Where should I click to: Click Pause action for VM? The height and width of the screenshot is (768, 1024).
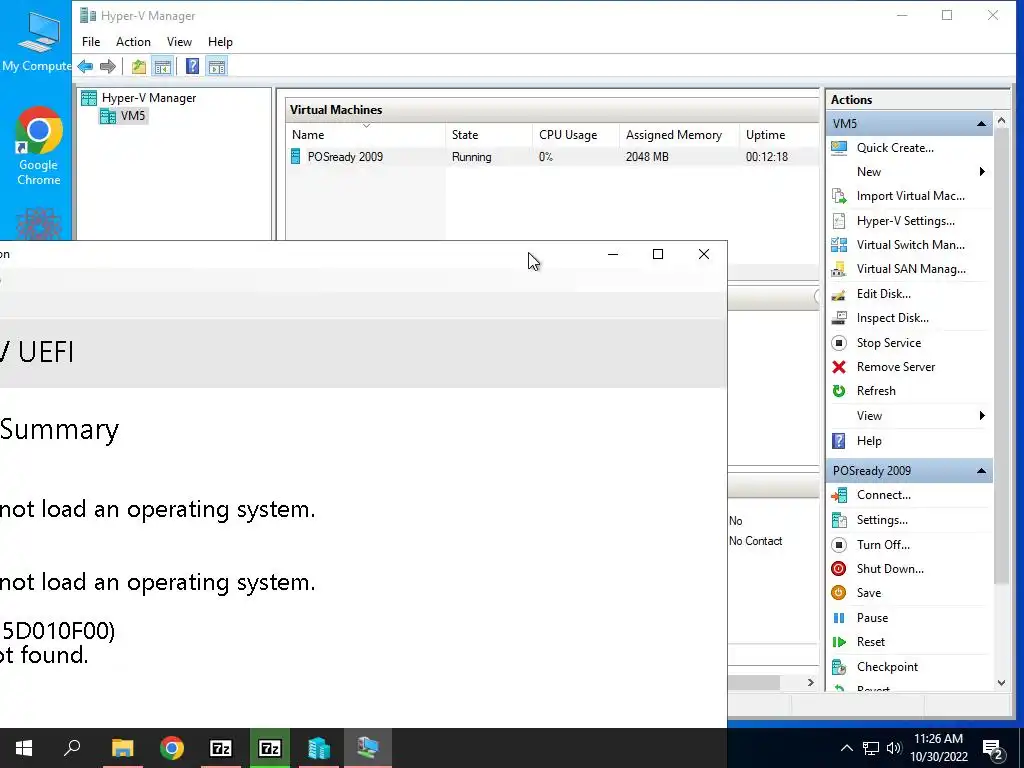tap(872, 618)
